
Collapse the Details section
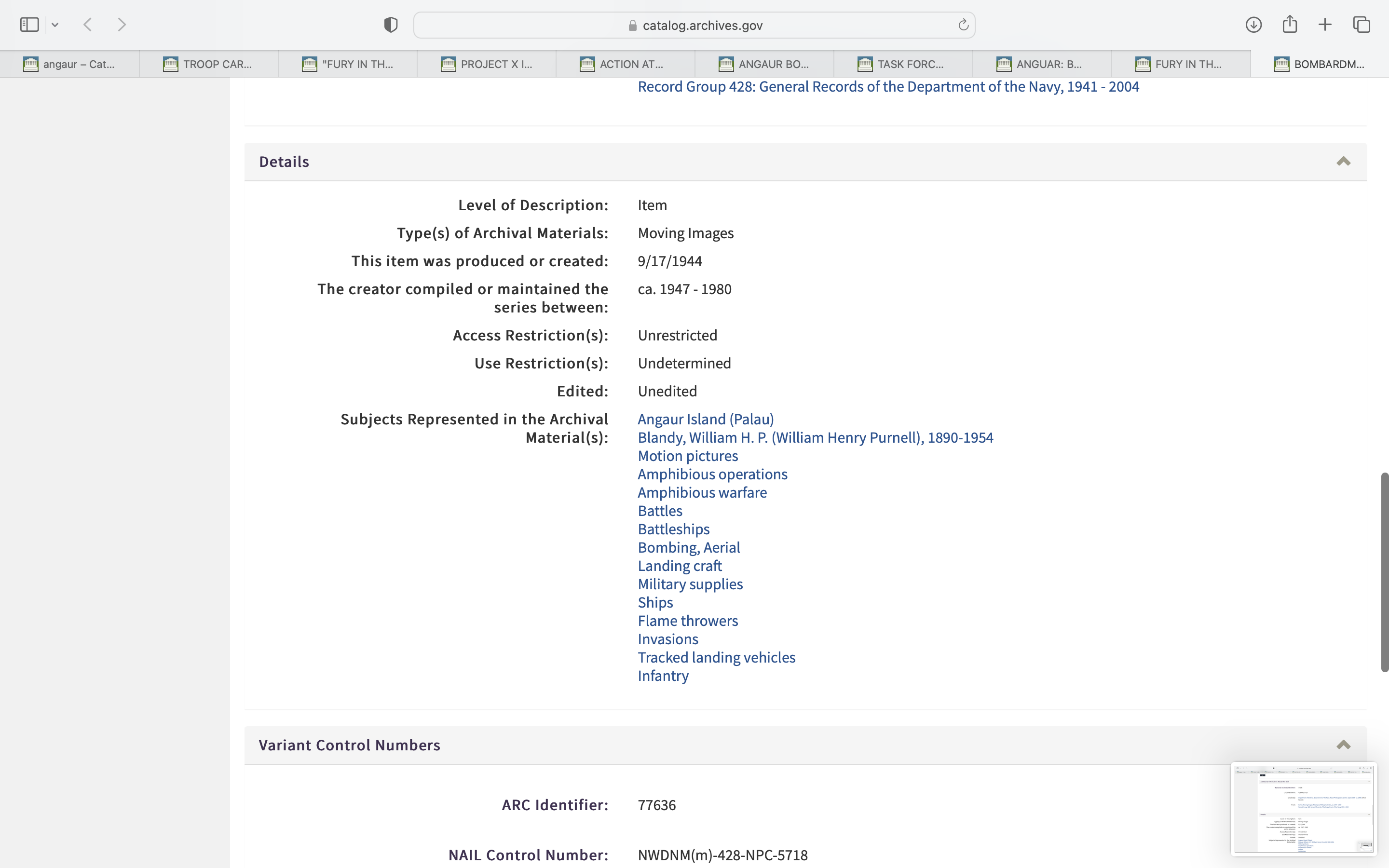pos(1343,162)
